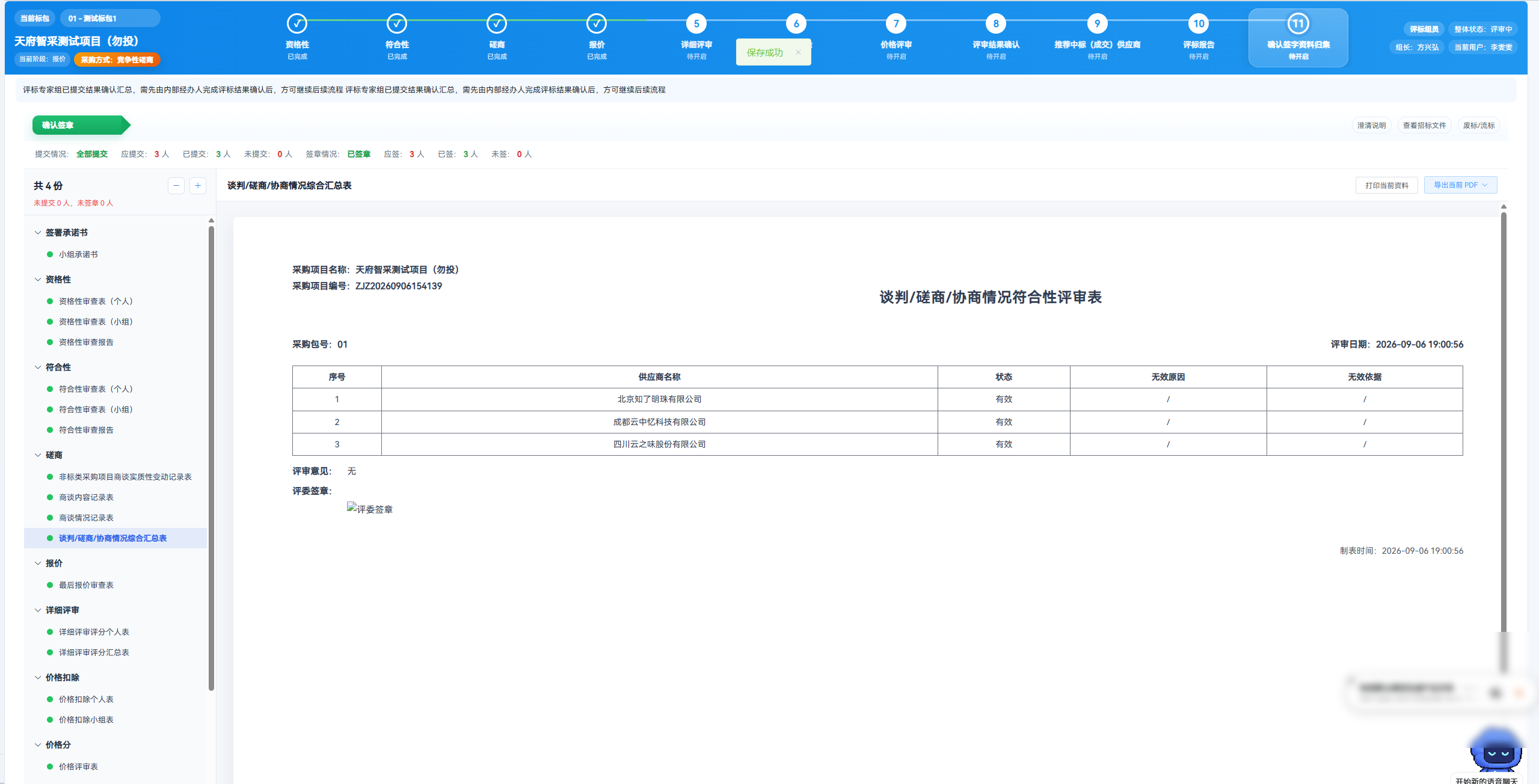Open the 导出当前 PDF dropdown

[1460, 185]
